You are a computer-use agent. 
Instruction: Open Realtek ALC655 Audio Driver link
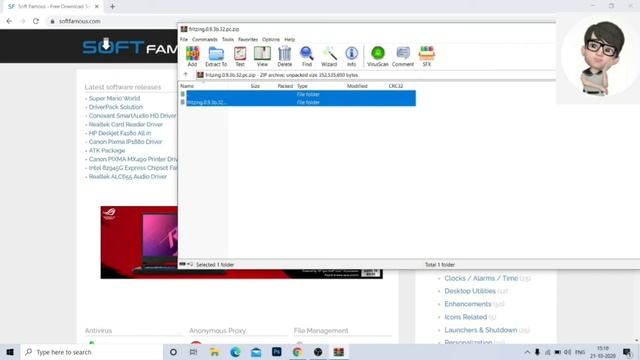click(128, 176)
